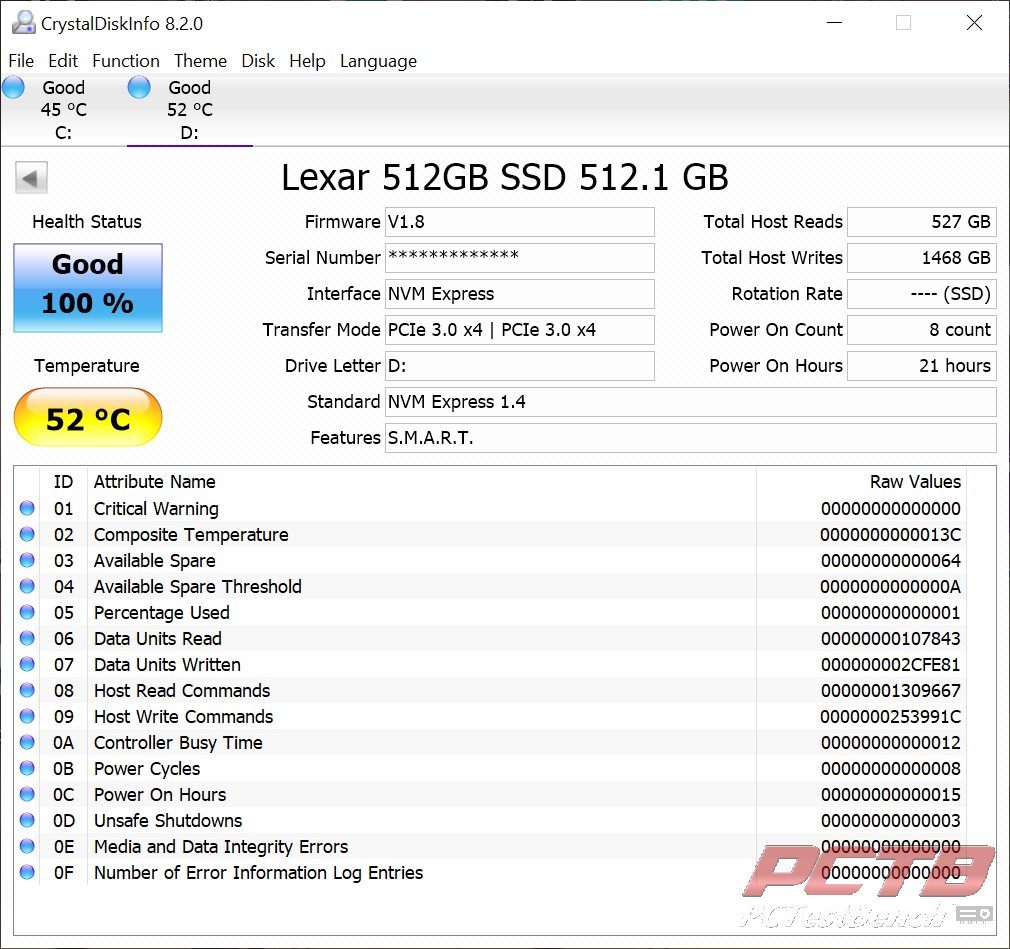Screen dimensions: 1010x949
Task: Select the Critical Warning attribute name
Action: coord(157,508)
